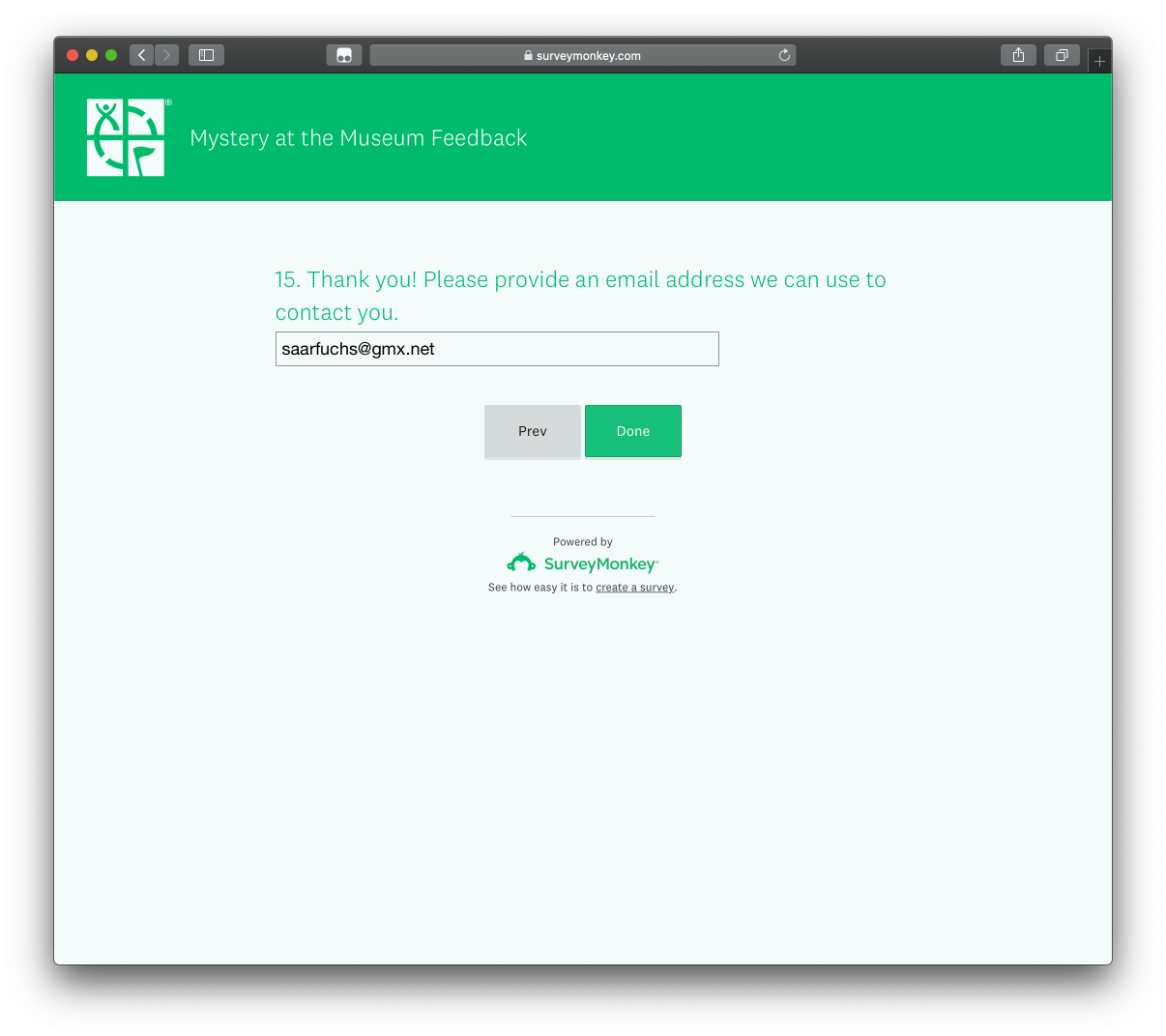Click the 'Mystery at the Museum Feedback' title
Screen dimensions: 1166x1036
[359, 138]
